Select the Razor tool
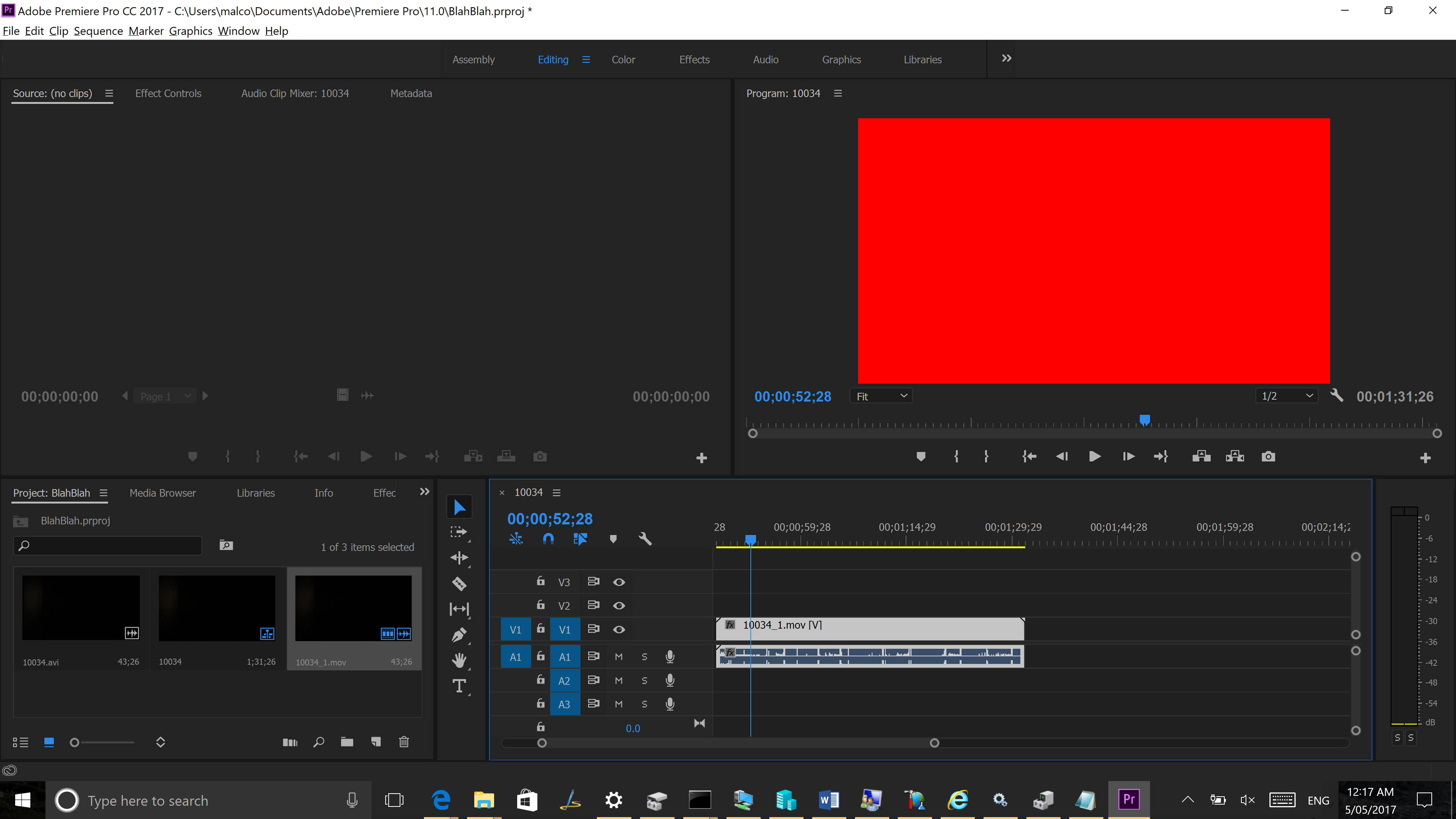The width and height of the screenshot is (1456, 819). coord(459,583)
